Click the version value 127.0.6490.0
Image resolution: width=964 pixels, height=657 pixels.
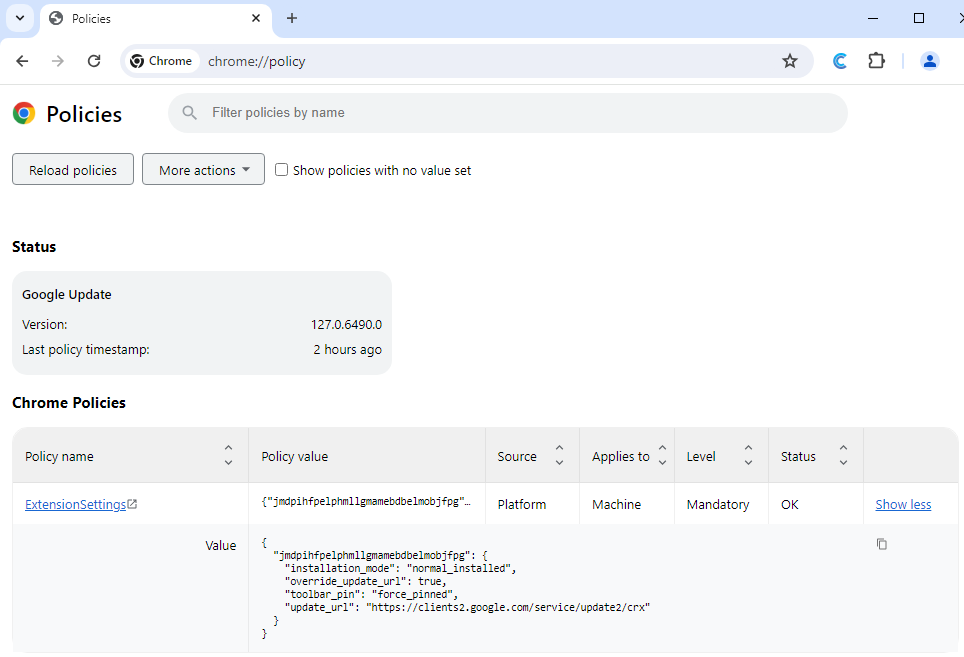[346, 325]
